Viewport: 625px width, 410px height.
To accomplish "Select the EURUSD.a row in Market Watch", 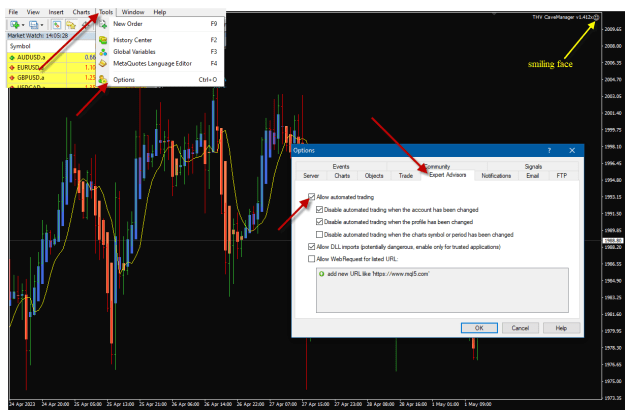I will coord(52,68).
